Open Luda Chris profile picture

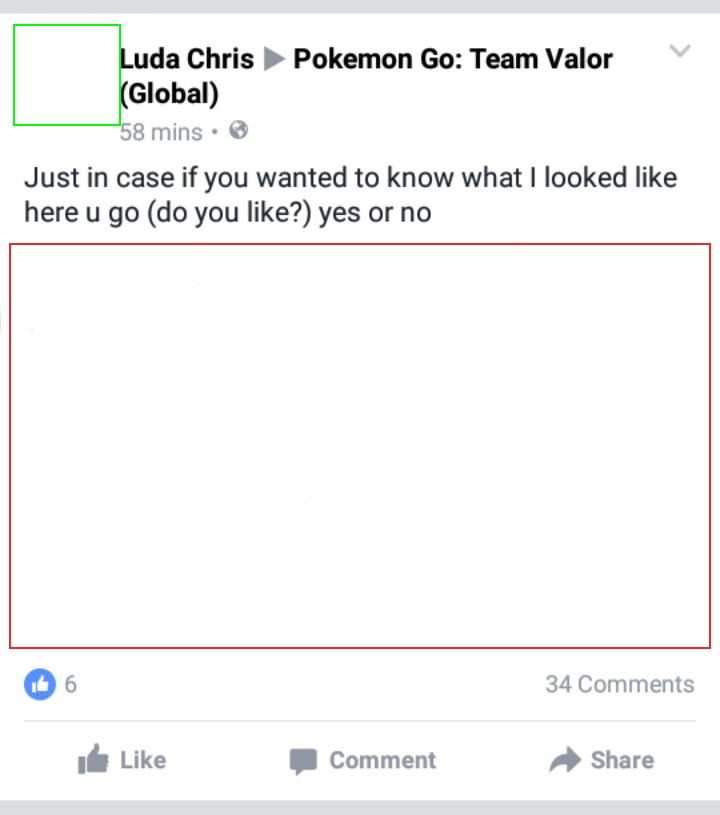tap(67, 75)
